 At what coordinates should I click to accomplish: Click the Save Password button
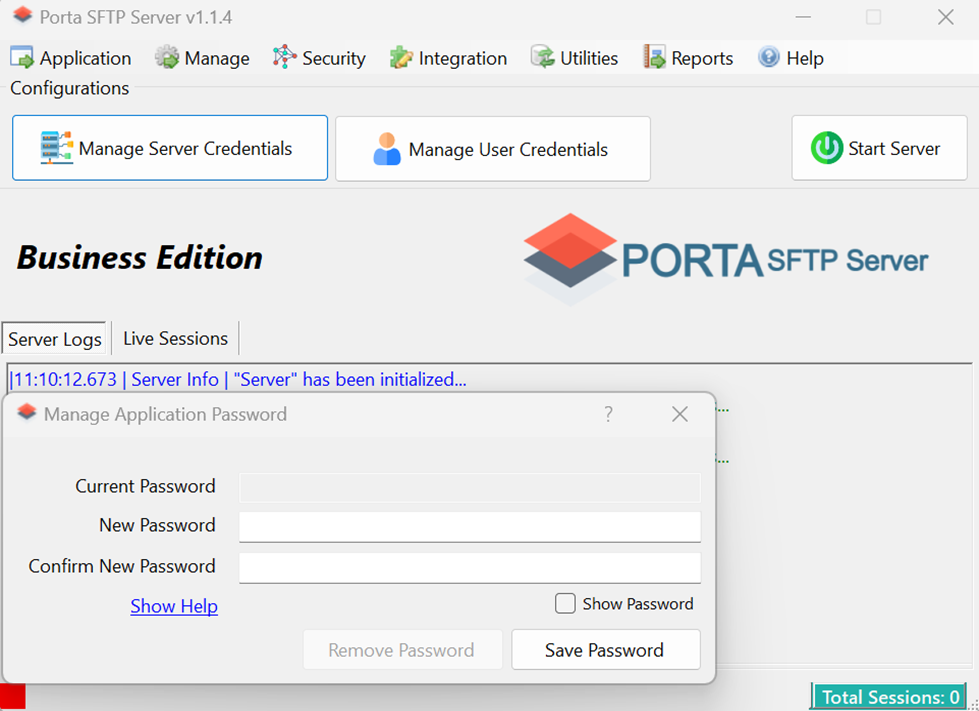coord(605,649)
